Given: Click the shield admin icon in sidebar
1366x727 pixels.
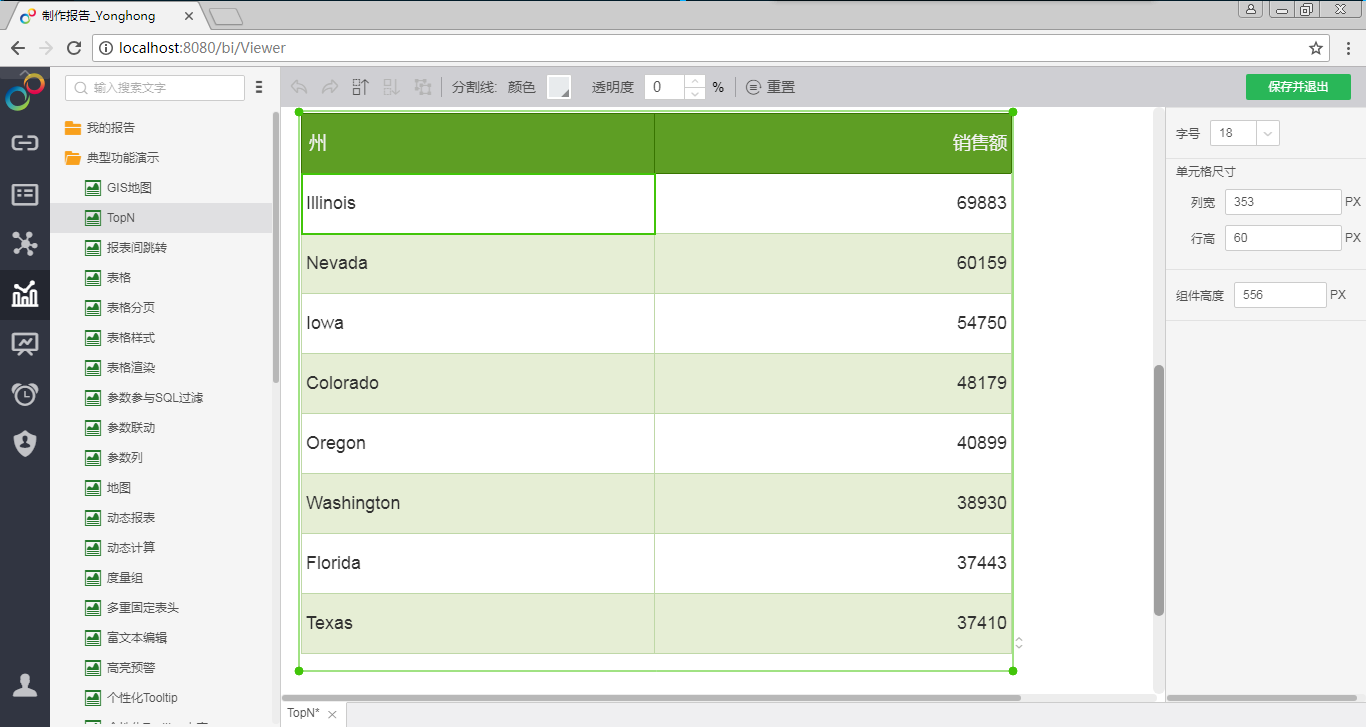Looking at the screenshot, I should click(x=25, y=443).
